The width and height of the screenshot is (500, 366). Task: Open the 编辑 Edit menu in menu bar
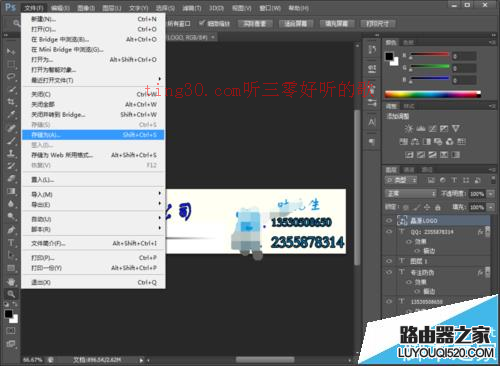[x=60, y=7]
